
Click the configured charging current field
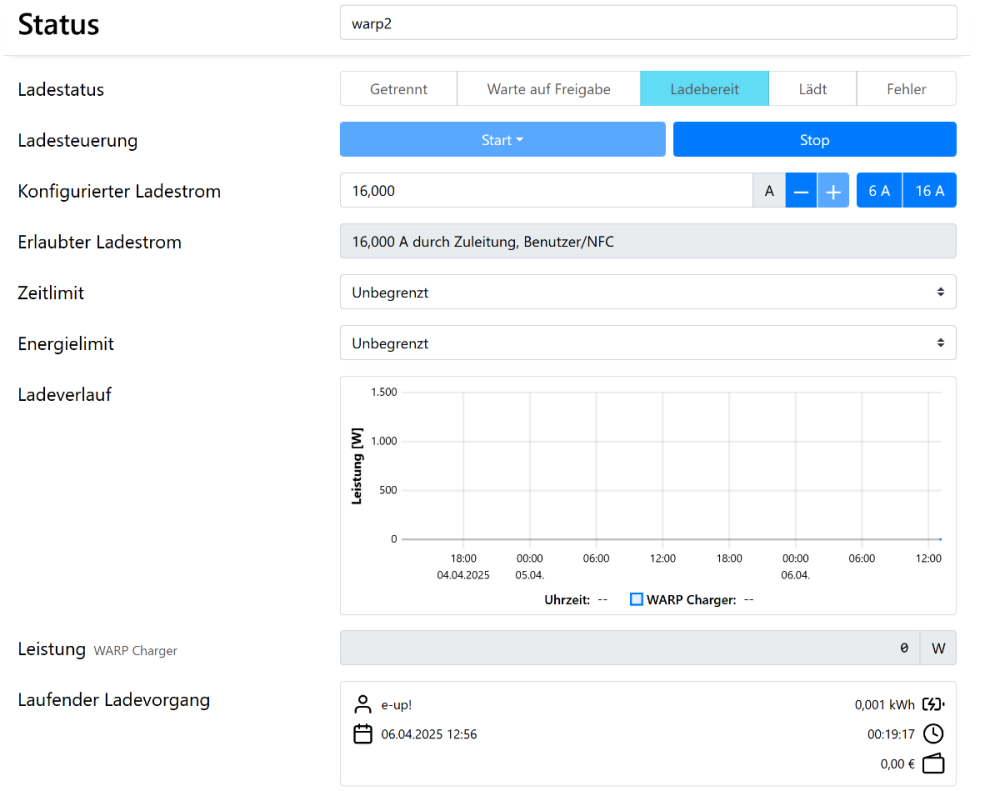coord(545,191)
